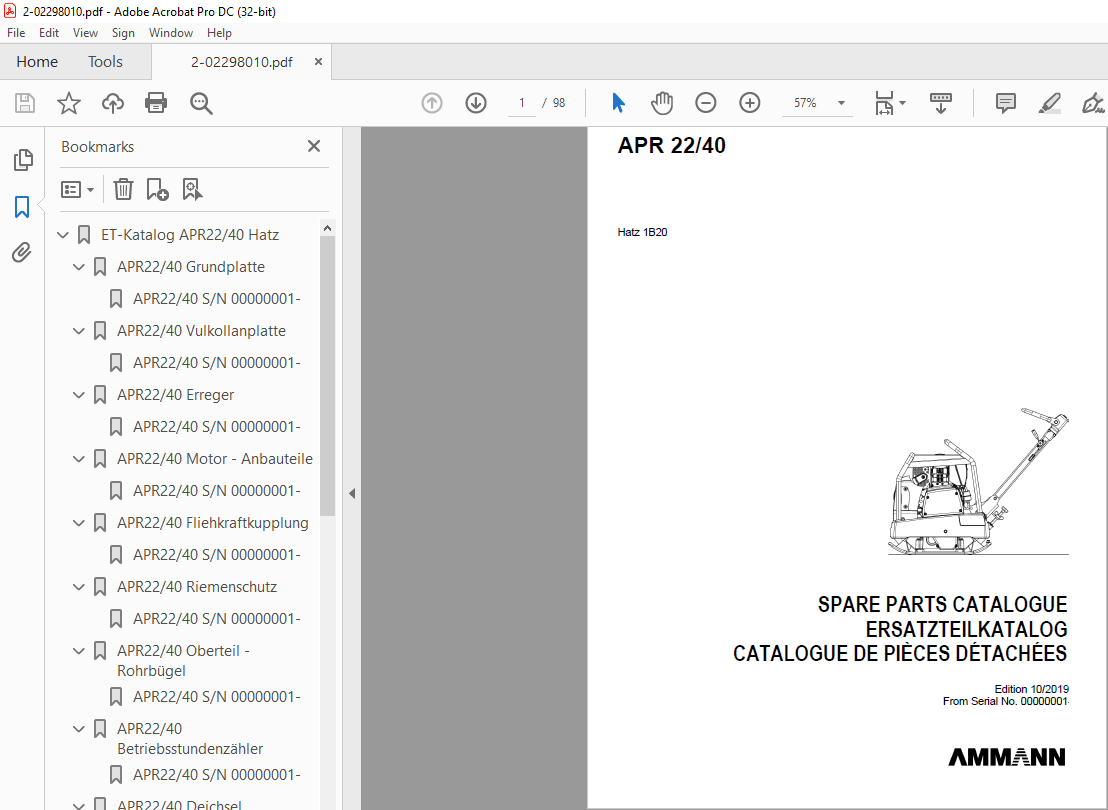This screenshot has width=1108, height=810.
Task: Go to APR22/40 Riemenschutz bookmark
Action: pos(196,587)
